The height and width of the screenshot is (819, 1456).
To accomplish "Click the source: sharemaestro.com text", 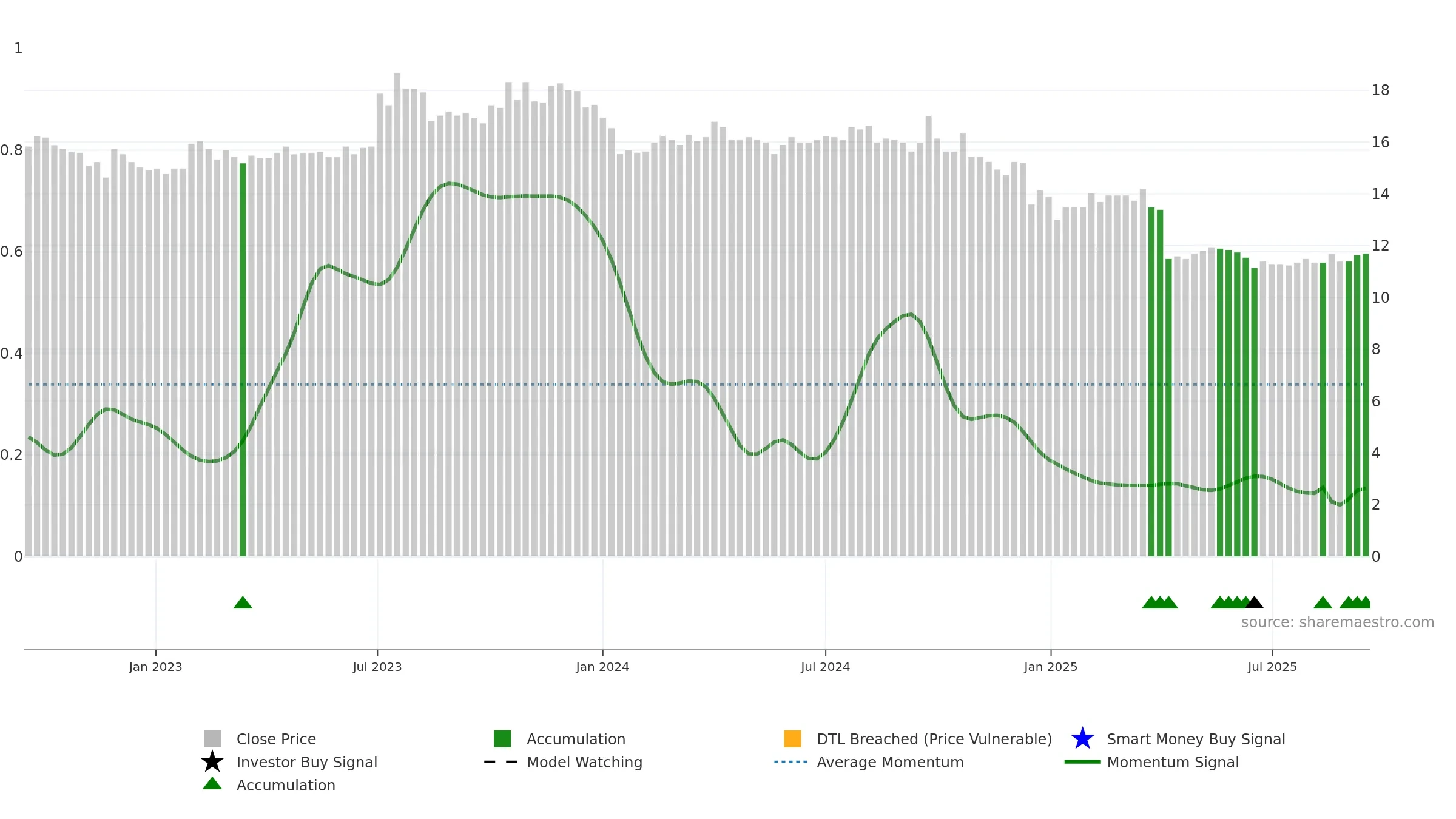I will pyautogui.click(x=1338, y=622).
